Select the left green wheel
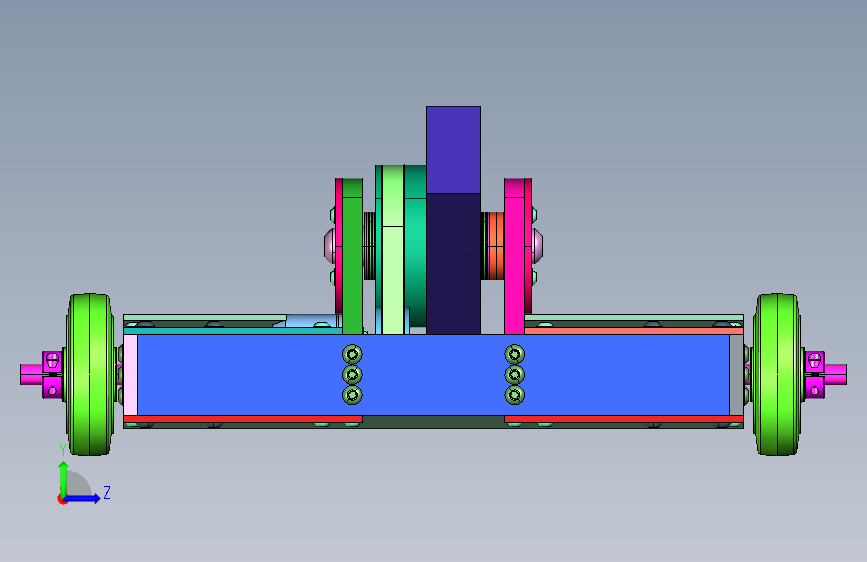This screenshot has height=562, width=867. 90,374
